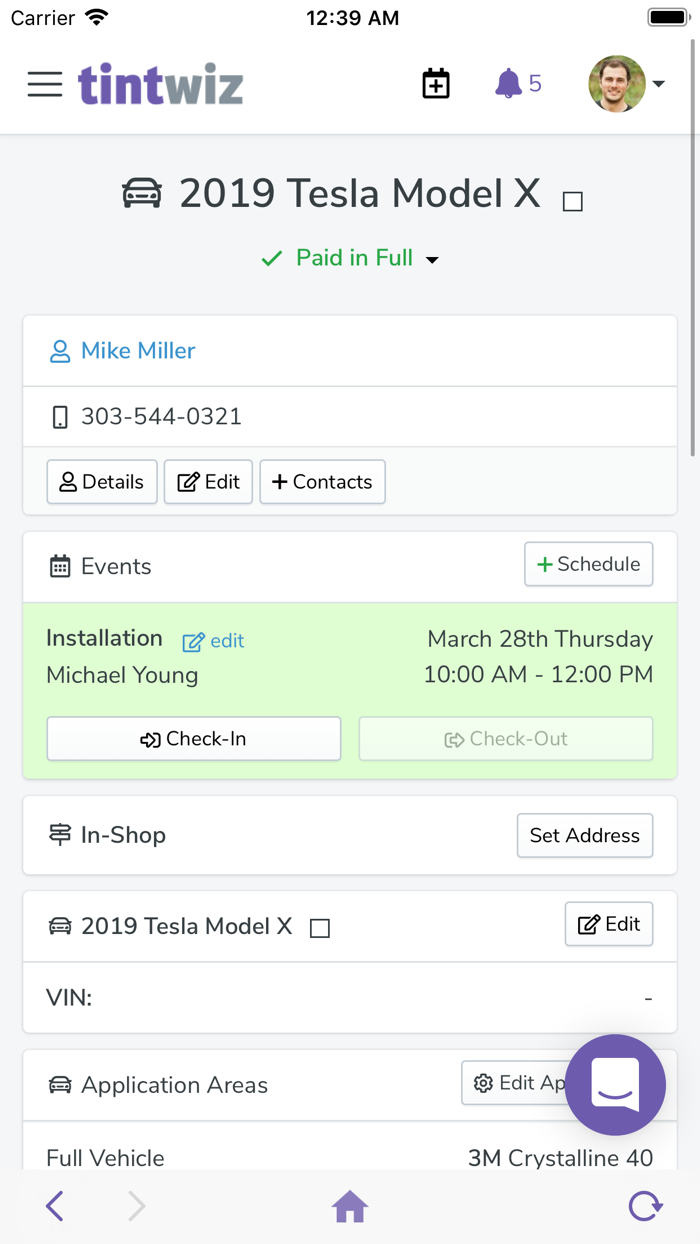
Task: Edit the Installation event via edit link
Action: coord(214,641)
